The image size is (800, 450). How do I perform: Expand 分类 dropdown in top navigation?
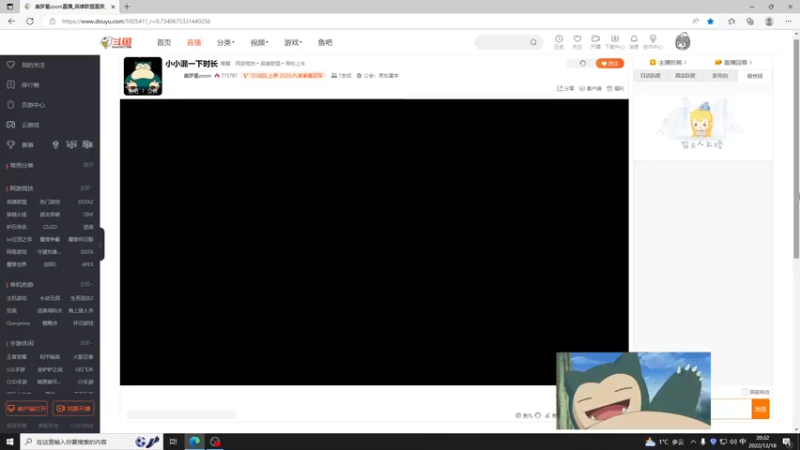pyautogui.click(x=226, y=42)
